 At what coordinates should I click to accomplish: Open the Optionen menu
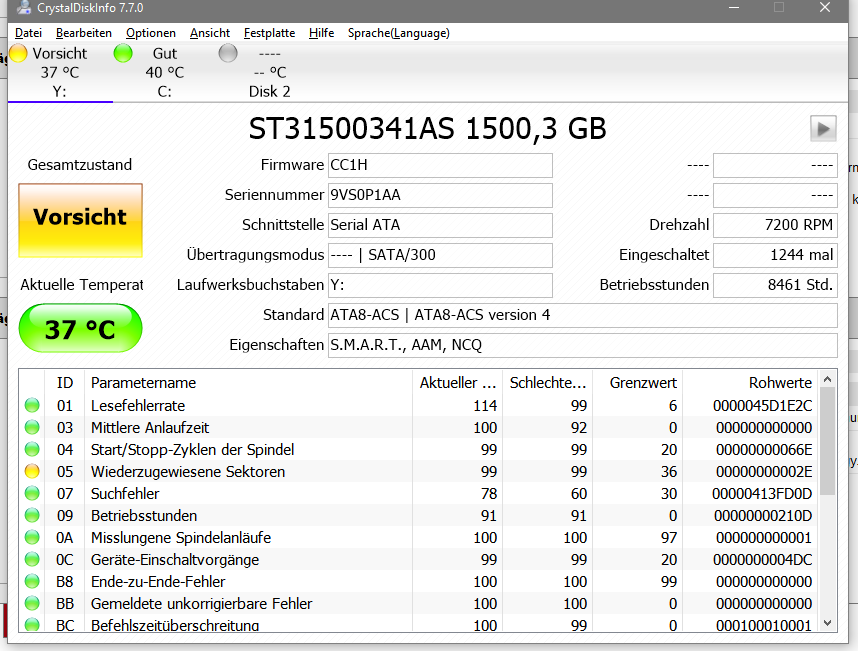(151, 33)
